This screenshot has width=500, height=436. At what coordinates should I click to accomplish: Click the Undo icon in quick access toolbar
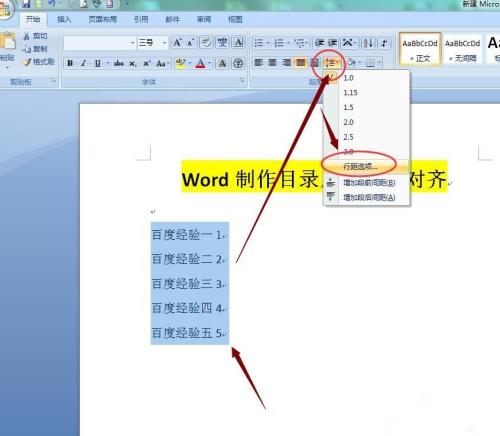click(52, 4)
